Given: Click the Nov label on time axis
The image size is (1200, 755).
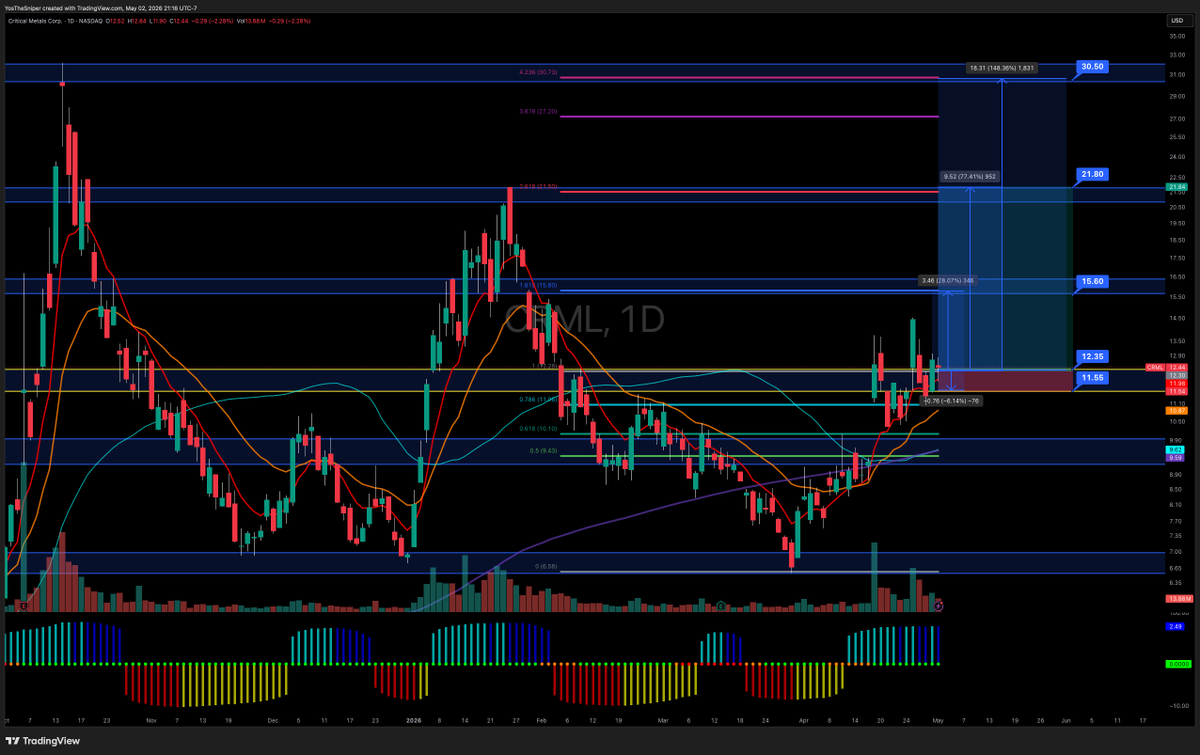Looking at the screenshot, I should [x=152, y=718].
